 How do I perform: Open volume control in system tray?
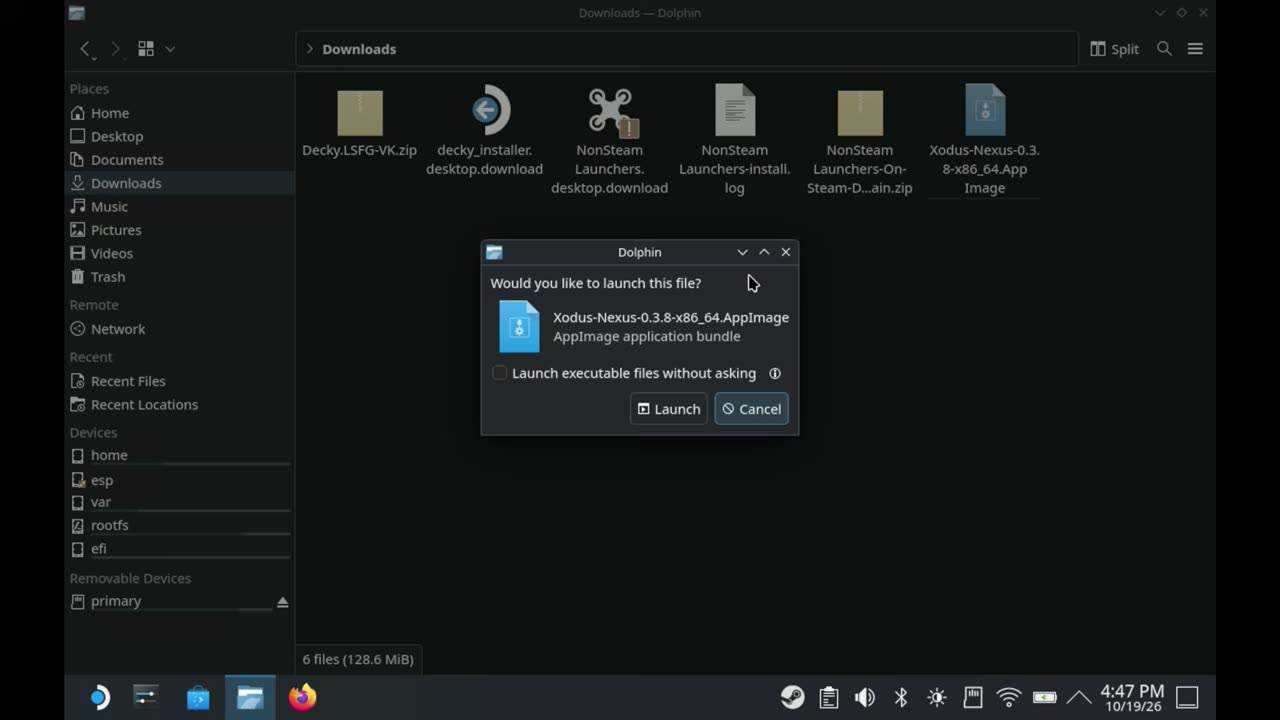865,697
